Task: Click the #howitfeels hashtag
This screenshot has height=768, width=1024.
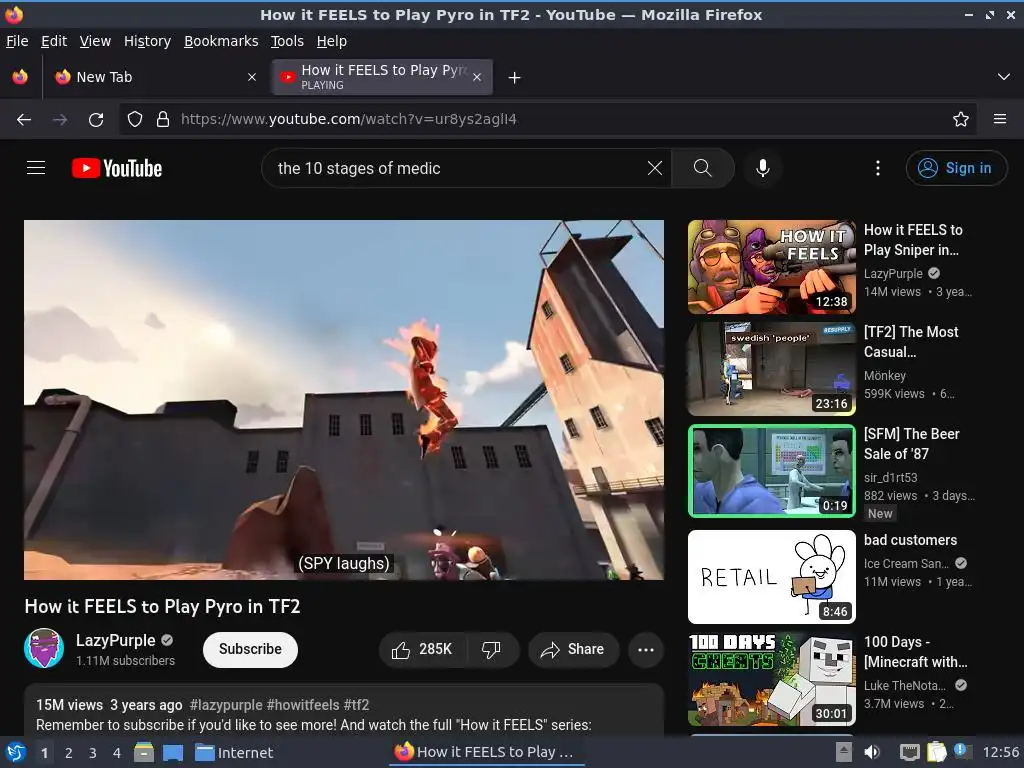Action: coord(303,705)
